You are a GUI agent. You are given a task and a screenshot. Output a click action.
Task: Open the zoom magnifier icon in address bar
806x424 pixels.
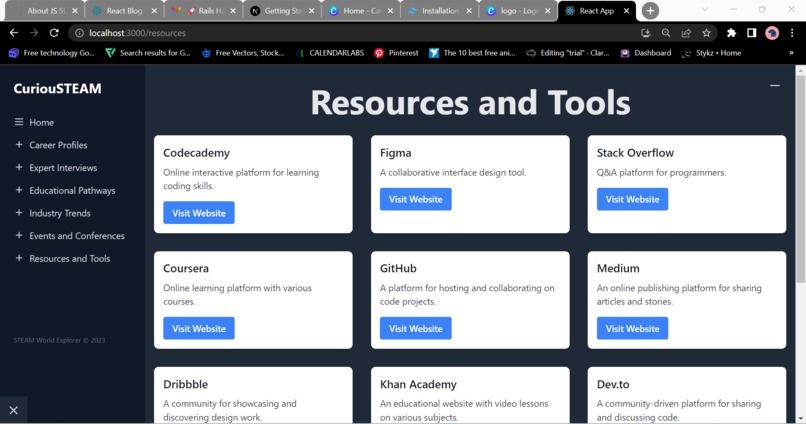[666, 33]
